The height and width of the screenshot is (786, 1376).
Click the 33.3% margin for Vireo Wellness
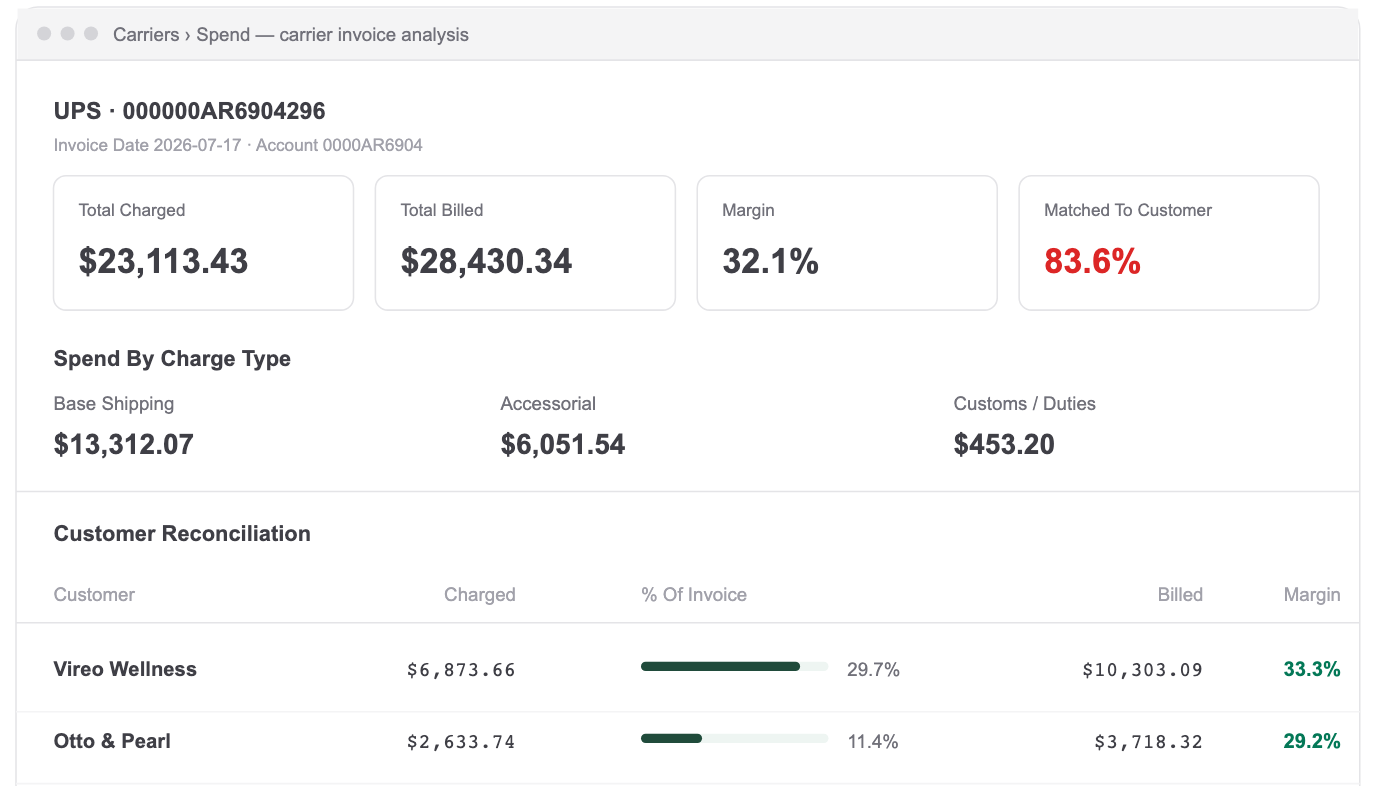pos(1312,669)
